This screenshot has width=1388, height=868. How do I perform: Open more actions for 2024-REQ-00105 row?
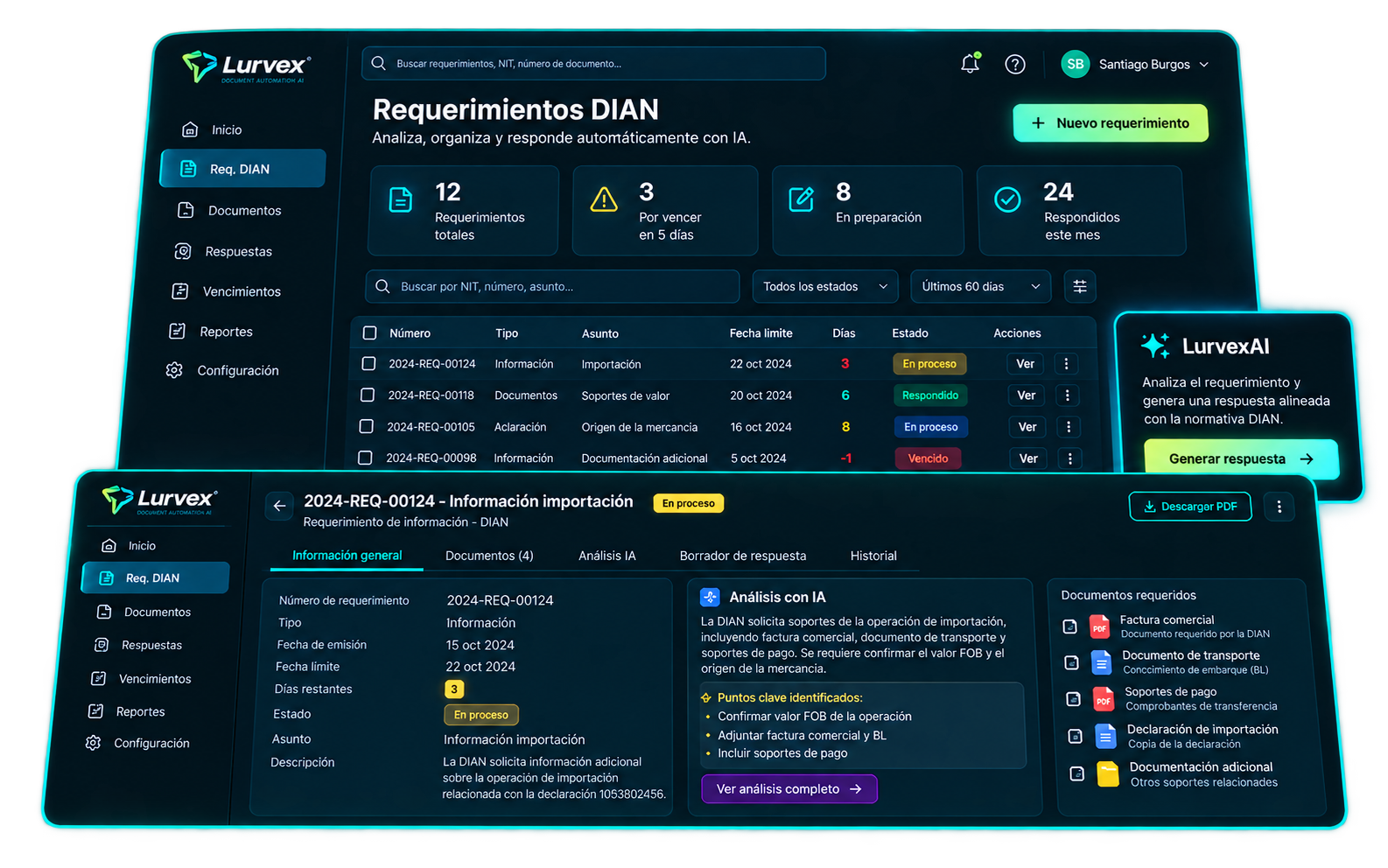coord(1069,427)
